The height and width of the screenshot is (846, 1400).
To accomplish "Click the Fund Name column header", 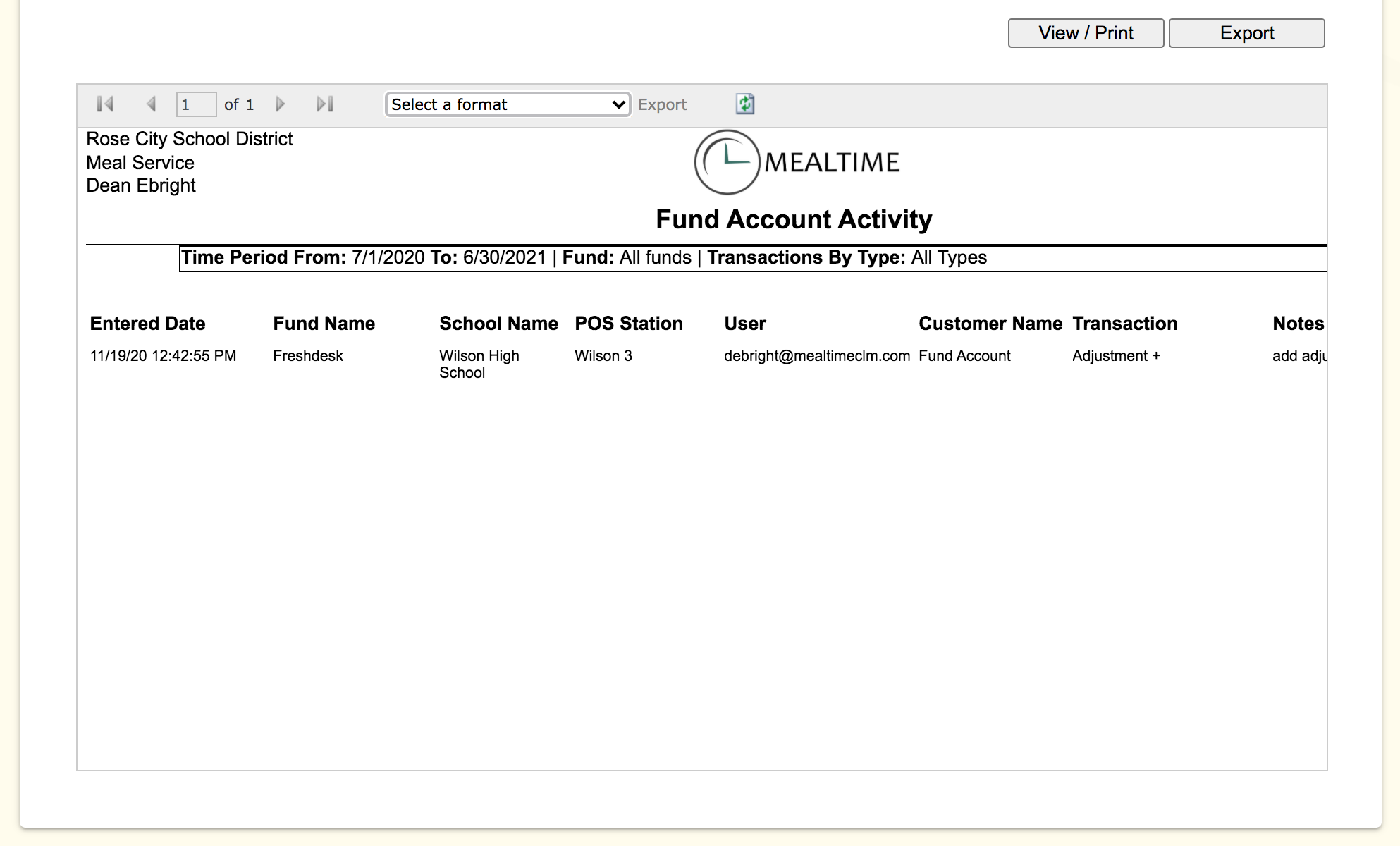I will [x=324, y=324].
